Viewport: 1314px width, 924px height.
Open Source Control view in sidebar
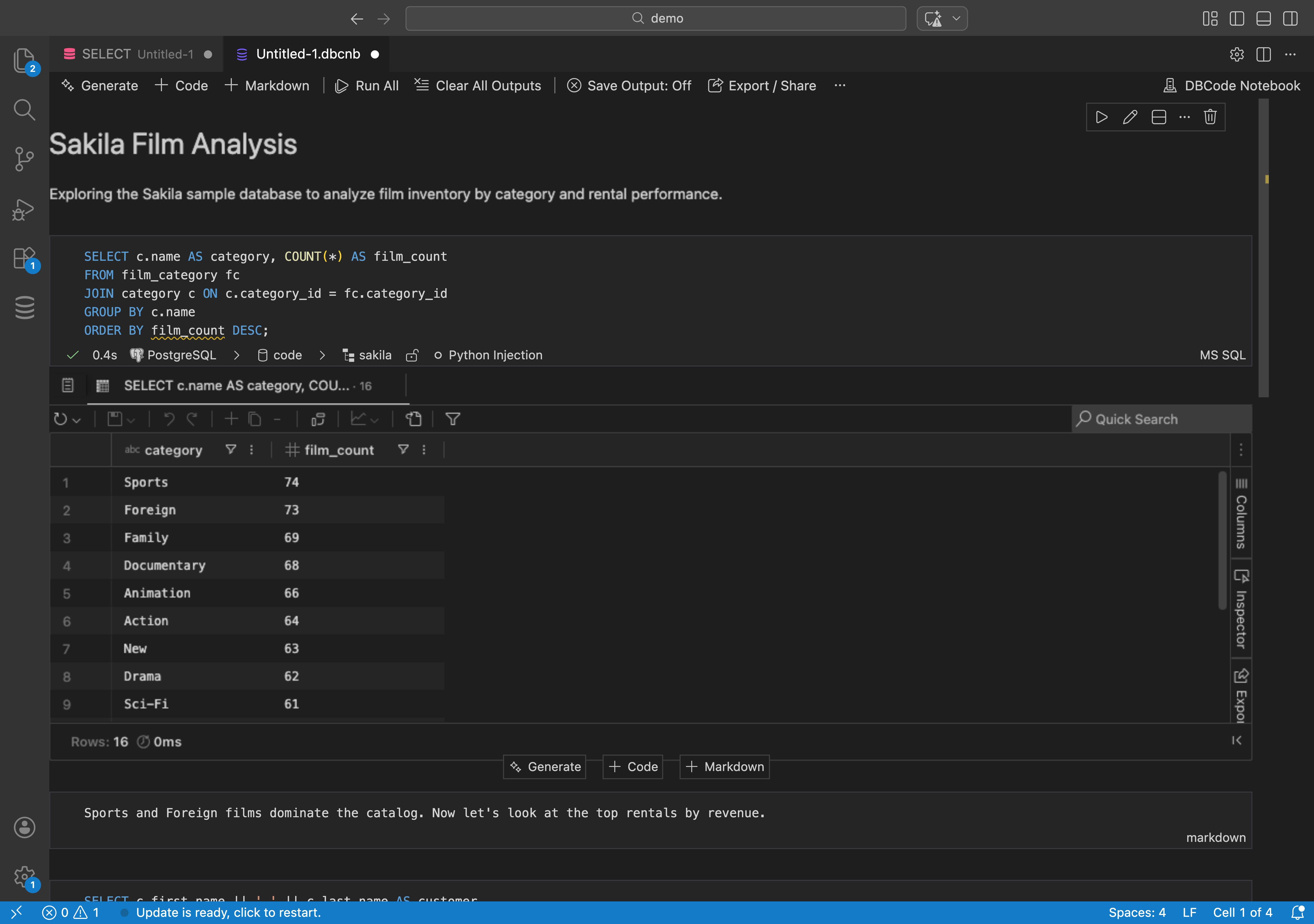click(x=24, y=159)
